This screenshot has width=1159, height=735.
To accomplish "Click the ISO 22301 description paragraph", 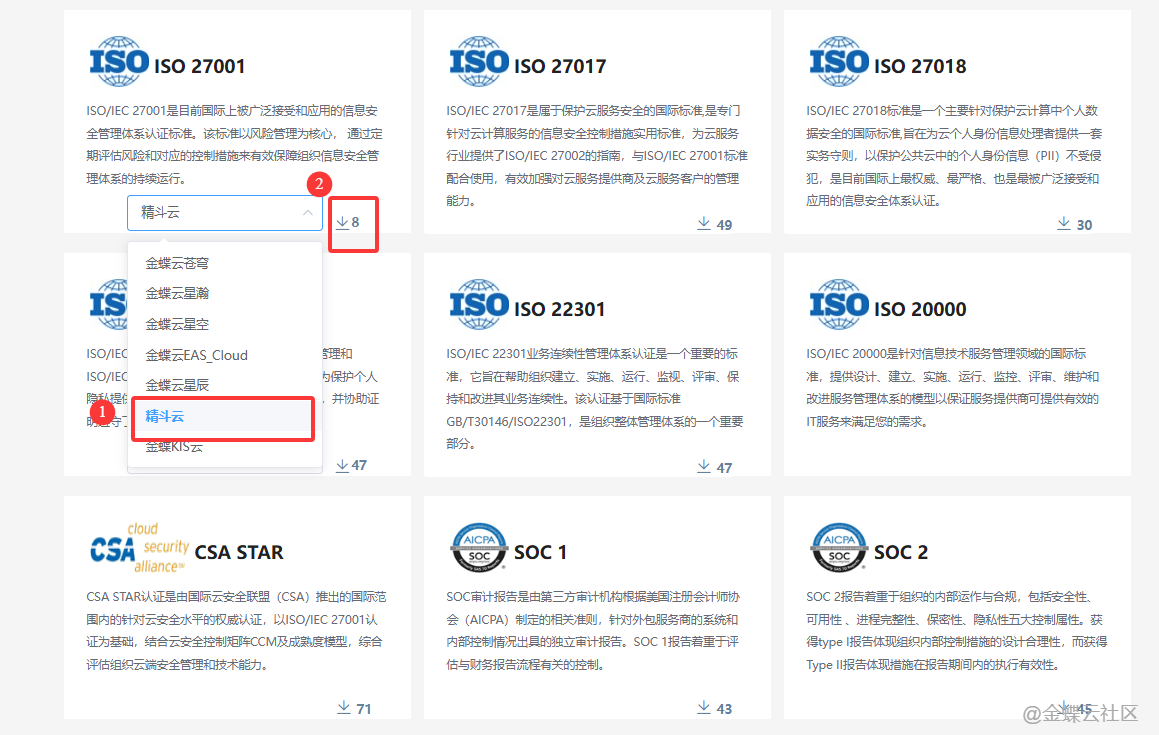I will pos(594,399).
